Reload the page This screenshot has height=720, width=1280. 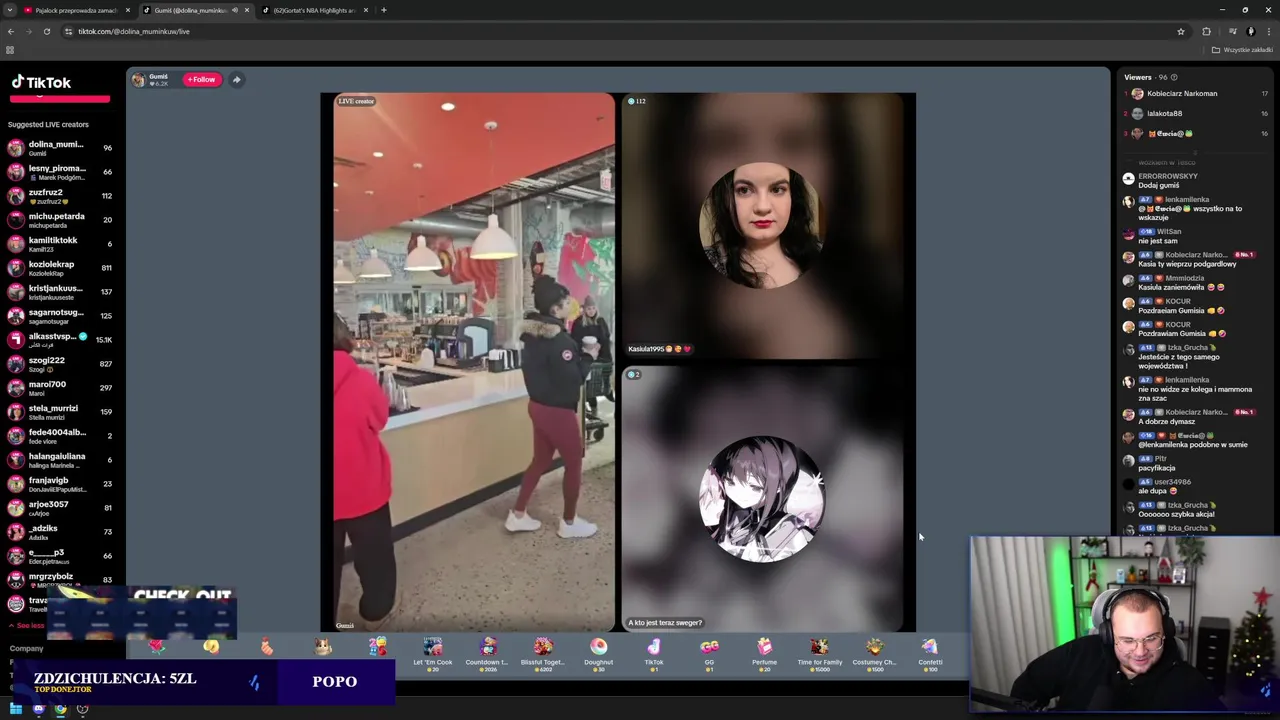(46, 31)
